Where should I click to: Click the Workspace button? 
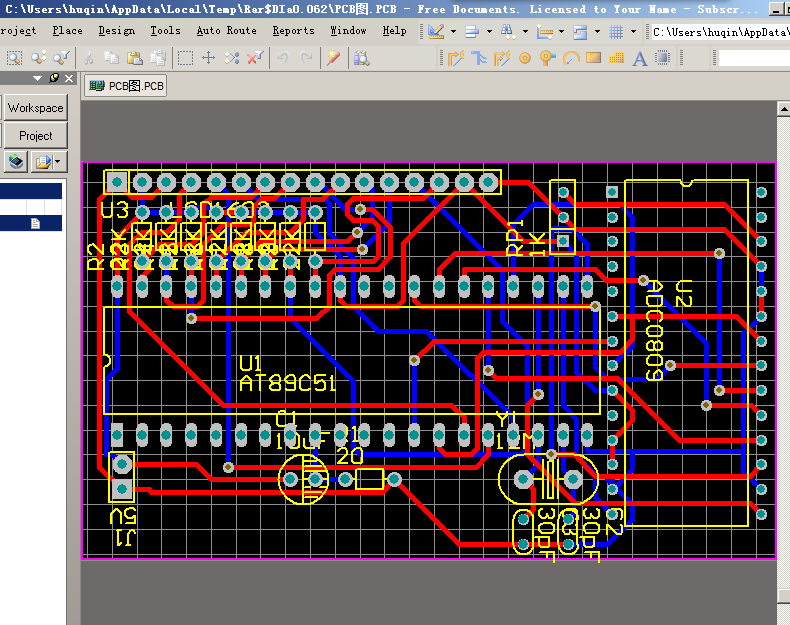[x=35, y=108]
